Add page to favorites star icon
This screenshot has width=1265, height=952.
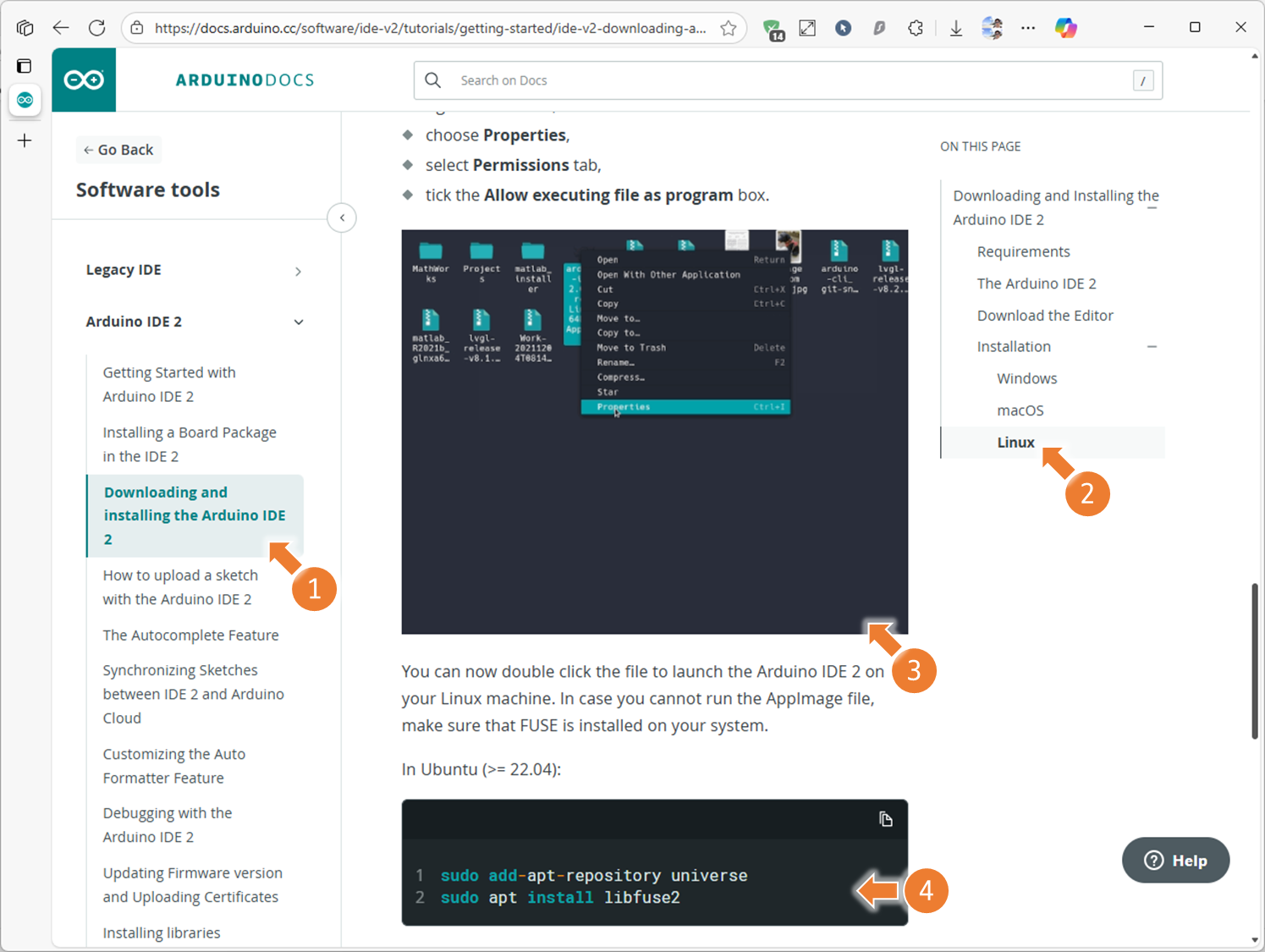[x=728, y=28]
